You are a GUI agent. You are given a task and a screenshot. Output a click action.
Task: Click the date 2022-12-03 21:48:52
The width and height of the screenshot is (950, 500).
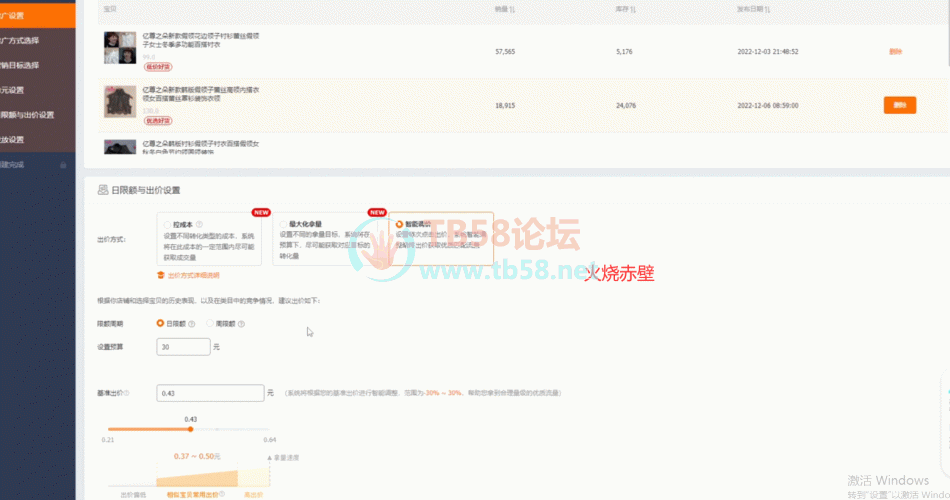pos(768,52)
